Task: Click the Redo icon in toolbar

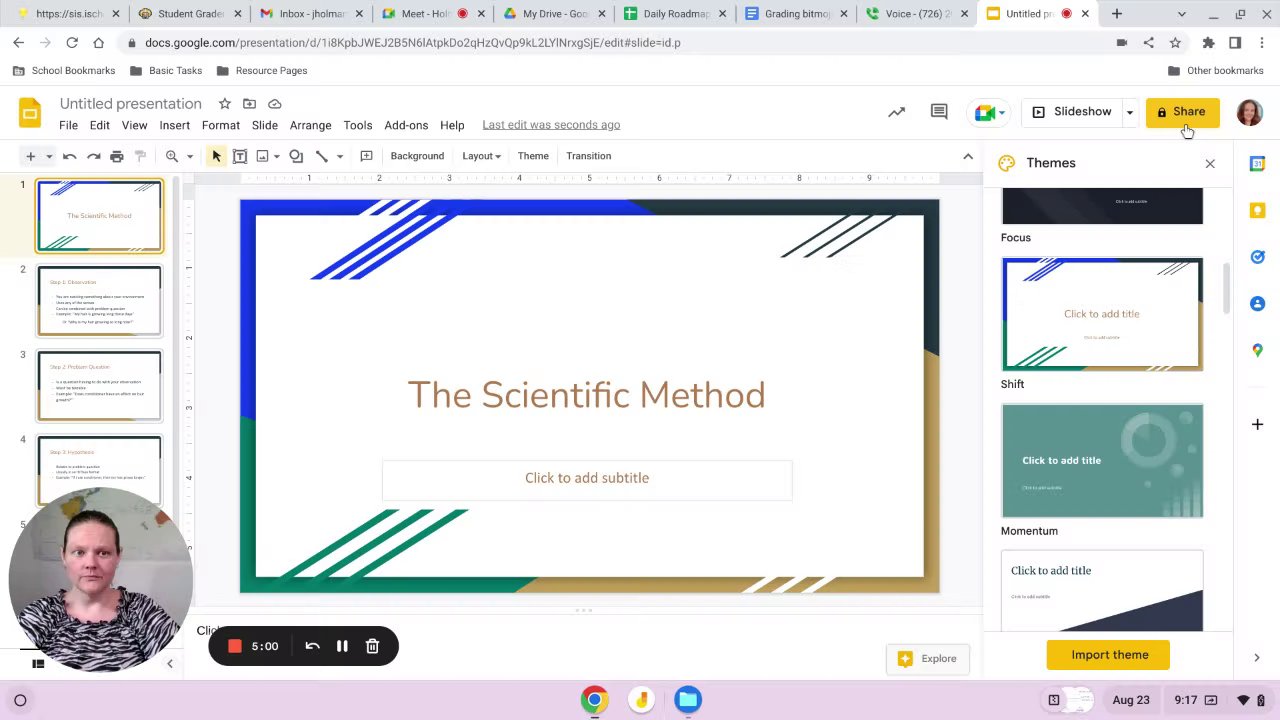Action: pyautogui.click(x=93, y=156)
